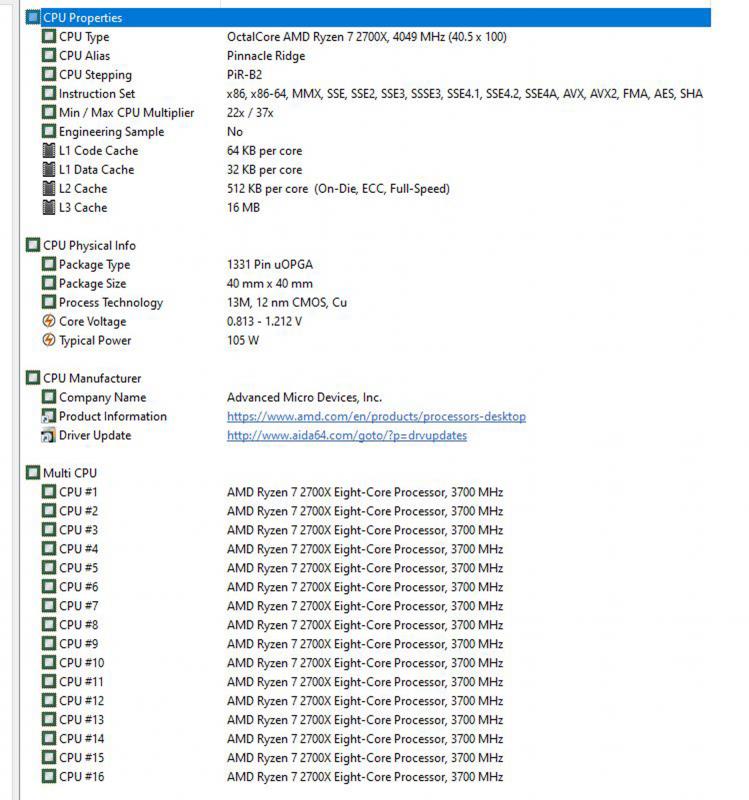Click the L1 Code Cache memory icon
The image size is (749, 800).
point(48,151)
